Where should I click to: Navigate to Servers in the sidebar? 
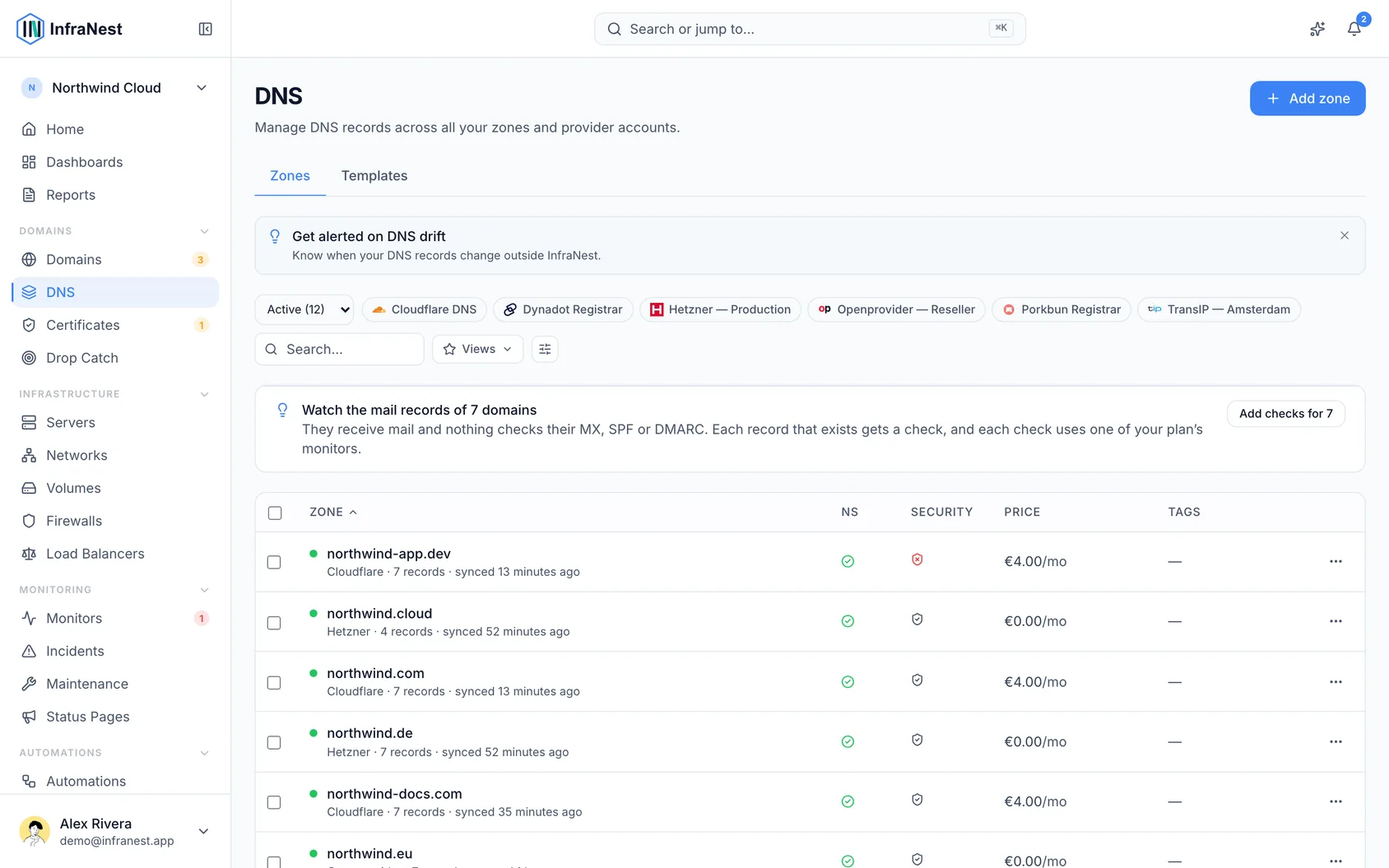pos(115,422)
